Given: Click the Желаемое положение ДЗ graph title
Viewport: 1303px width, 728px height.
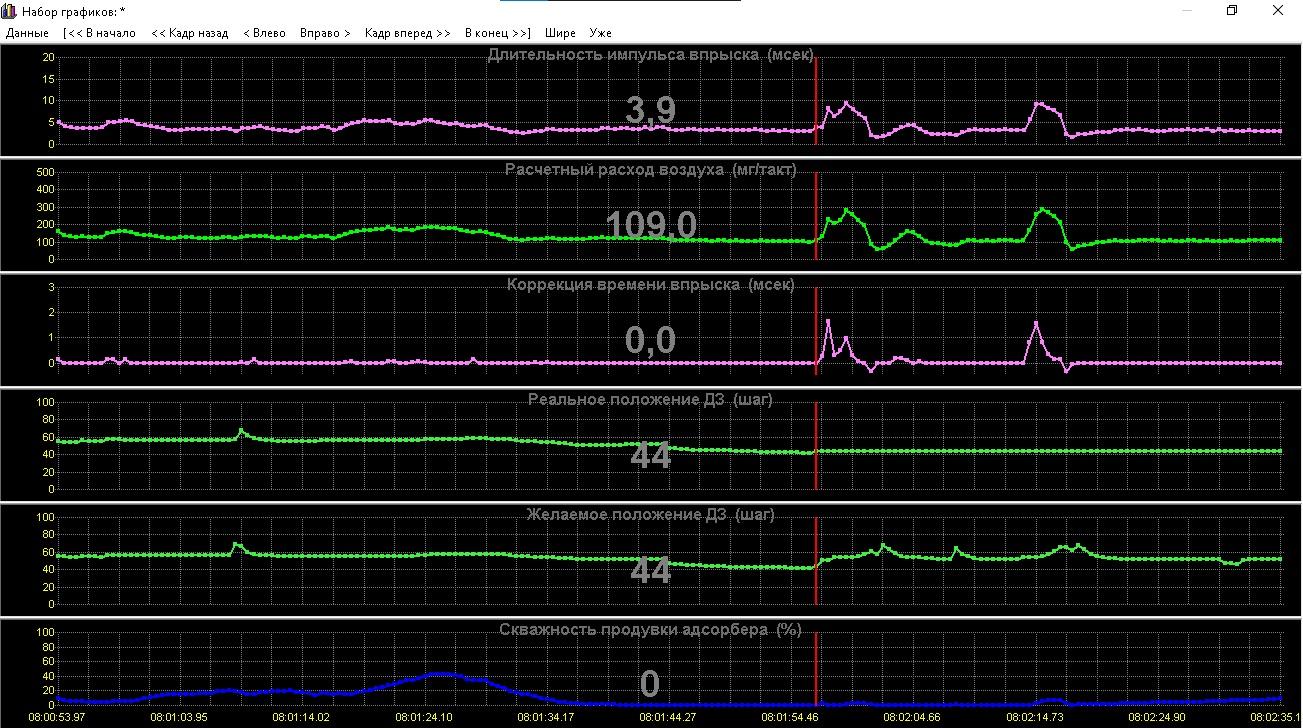Looking at the screenshot, I should point(650,514).
